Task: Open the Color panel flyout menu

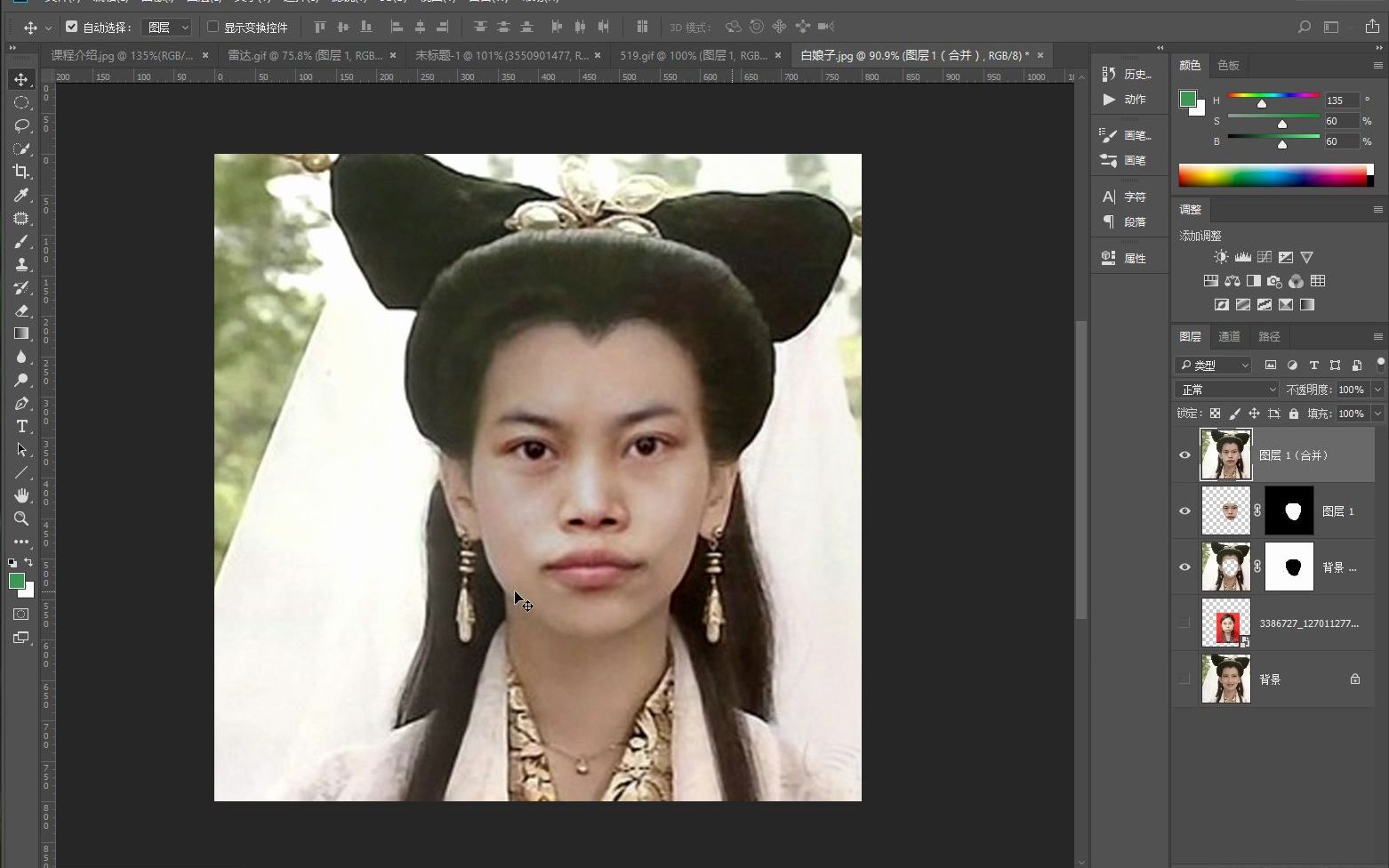Action: pyautogui.click(x=1377, y=65)
